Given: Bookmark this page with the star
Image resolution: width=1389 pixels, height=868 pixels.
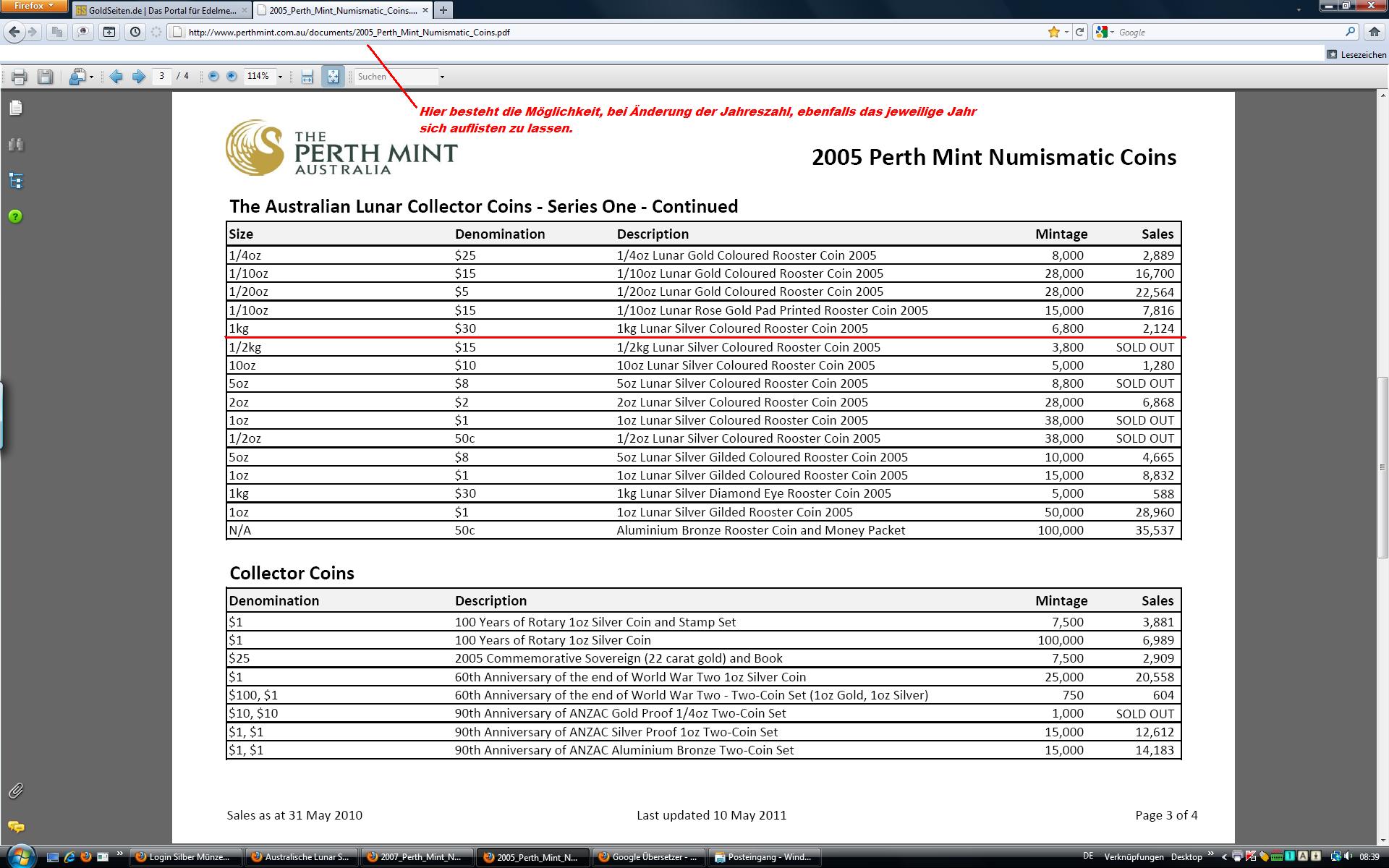Looking at the screenshot, I should [x=1053, y=32].
